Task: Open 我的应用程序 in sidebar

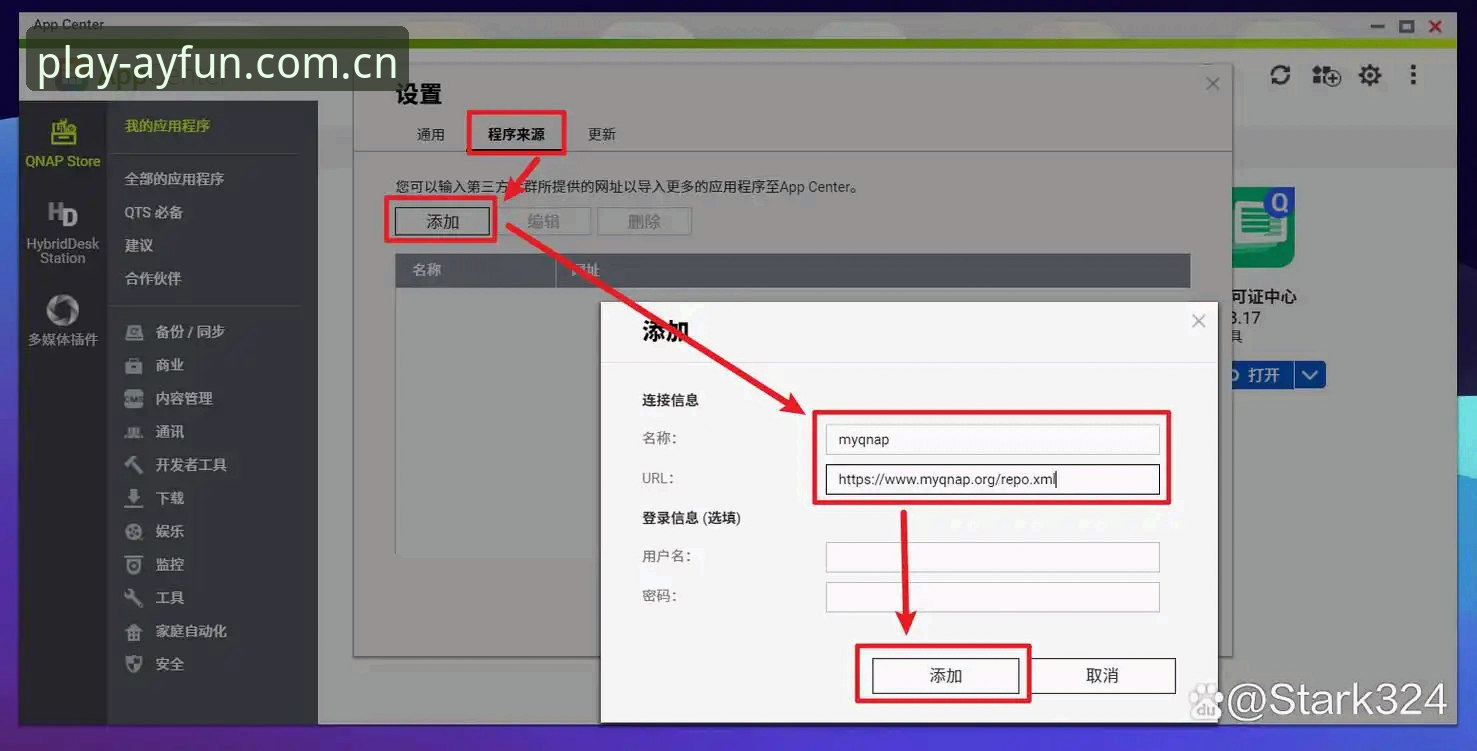Action: click(167, 126)
